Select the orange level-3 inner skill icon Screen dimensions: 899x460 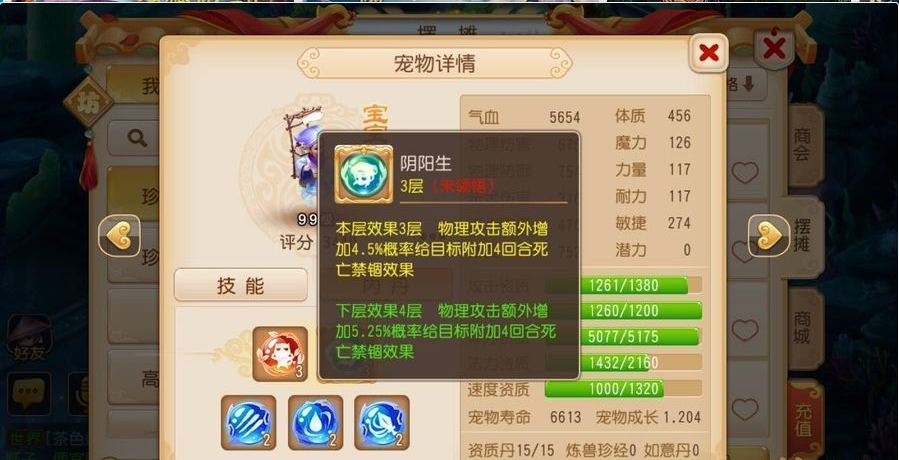click(280, 354)
